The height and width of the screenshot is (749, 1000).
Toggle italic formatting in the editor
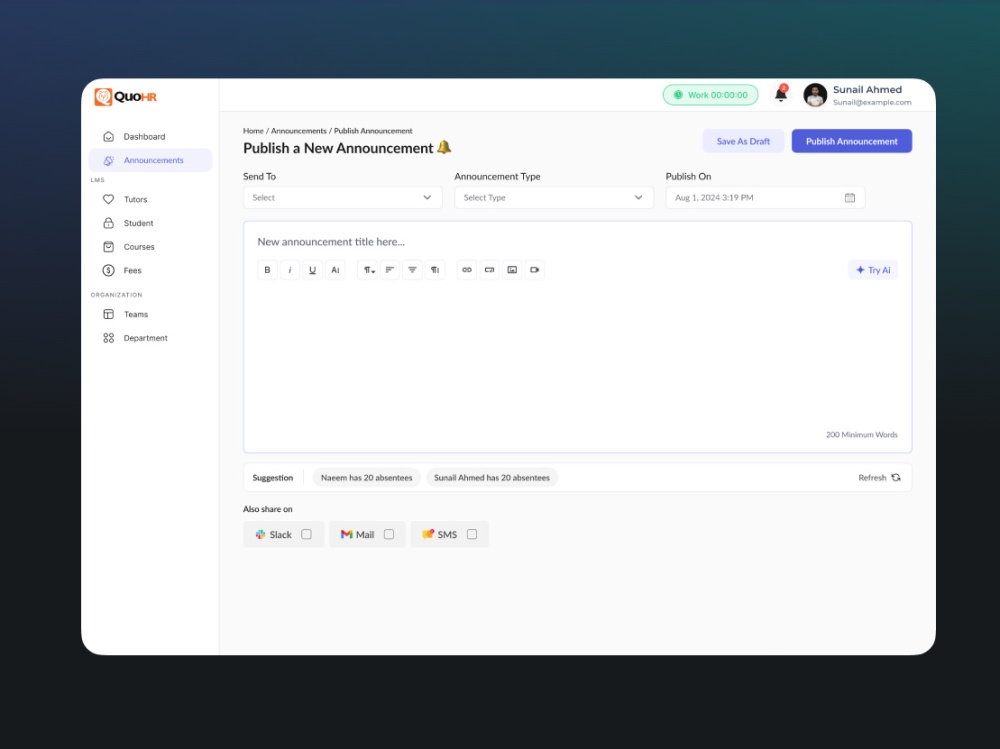pyautogui.click(x=290, y=270)
